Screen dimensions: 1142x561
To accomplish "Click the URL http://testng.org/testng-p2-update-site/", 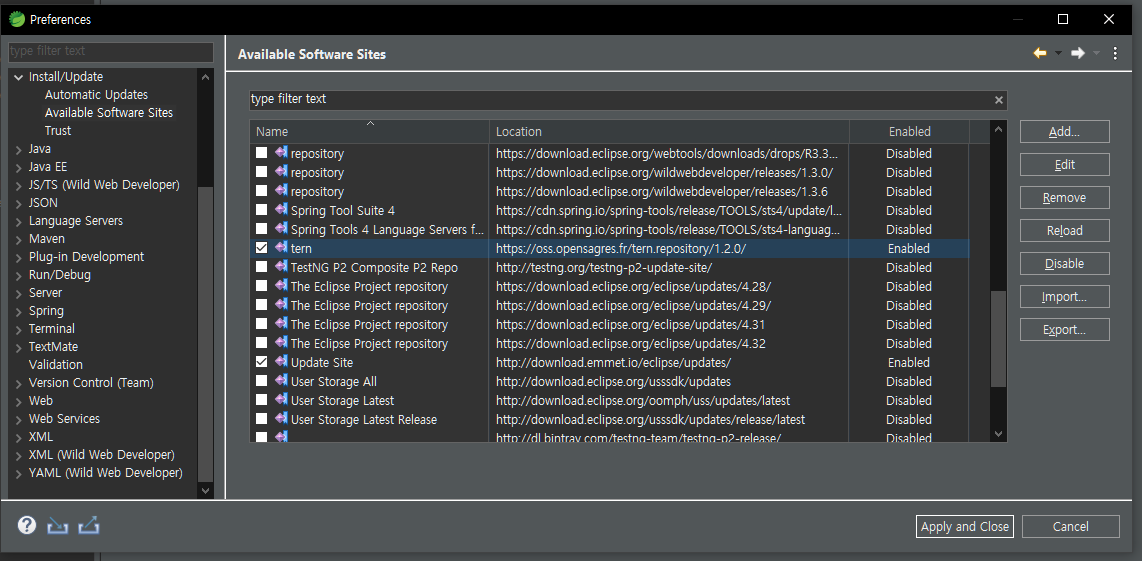I will pos(604,267).
